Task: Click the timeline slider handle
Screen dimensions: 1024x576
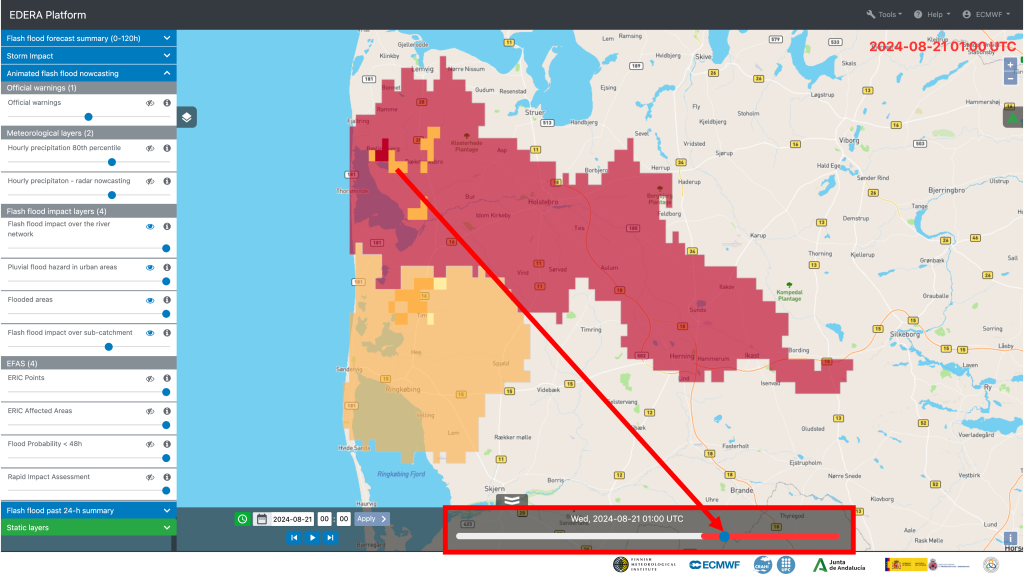Action: click(x=724, y=536)
